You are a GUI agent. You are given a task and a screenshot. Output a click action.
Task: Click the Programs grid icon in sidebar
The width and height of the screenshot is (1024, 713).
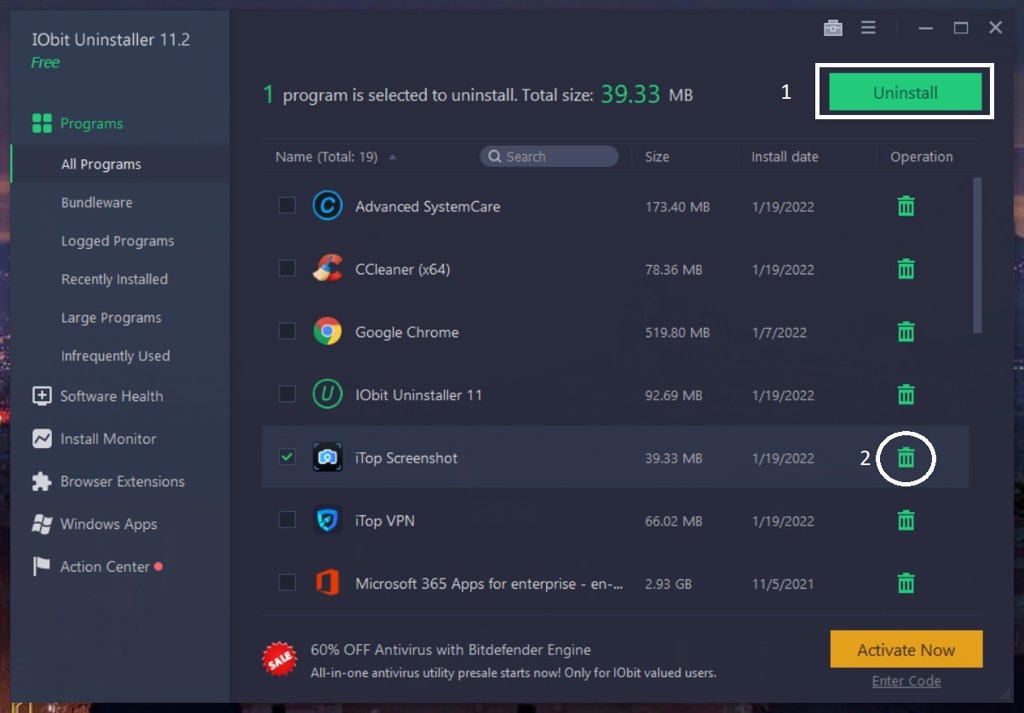click(42, 123)
